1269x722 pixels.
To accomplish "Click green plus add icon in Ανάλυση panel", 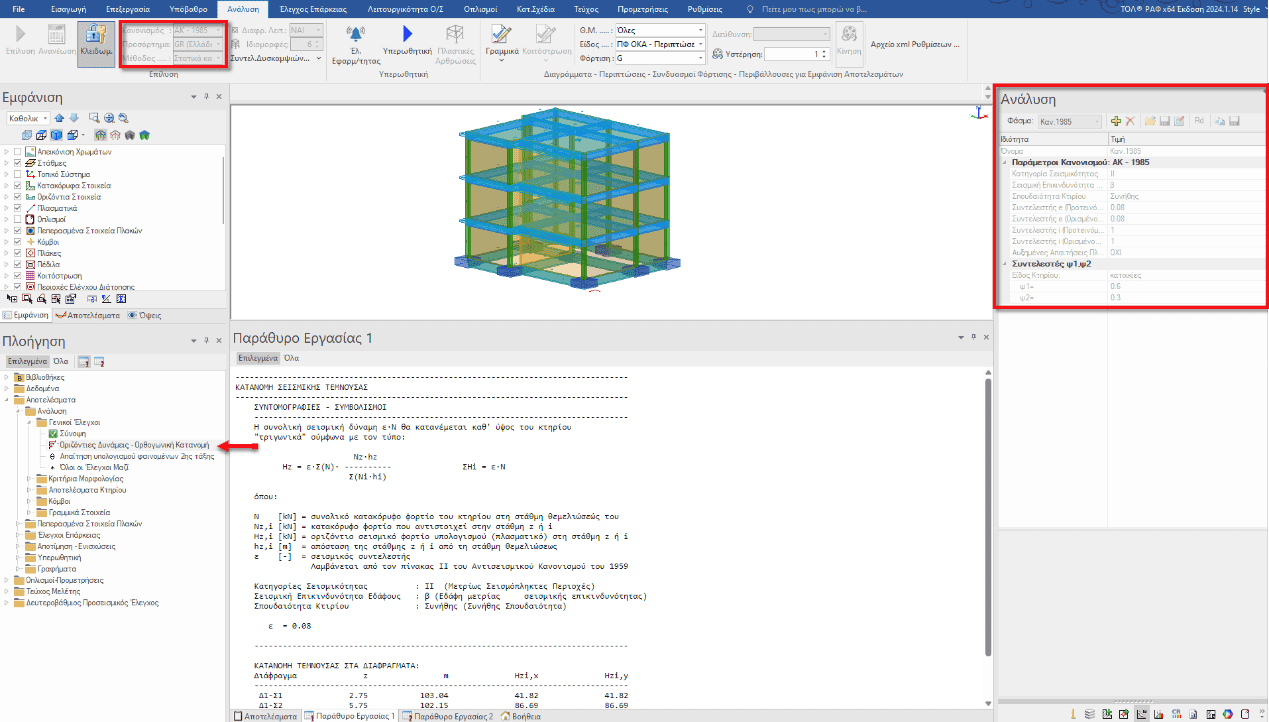I will [x=1116, y=121].
